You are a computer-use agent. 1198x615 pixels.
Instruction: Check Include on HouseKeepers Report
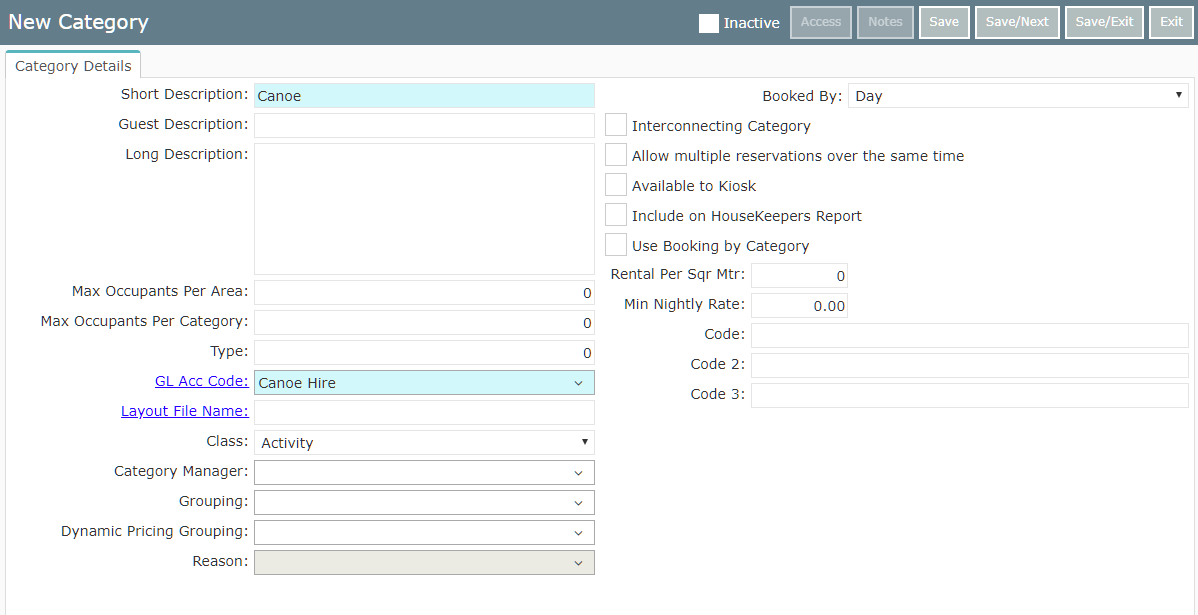(x=616, y=215)
